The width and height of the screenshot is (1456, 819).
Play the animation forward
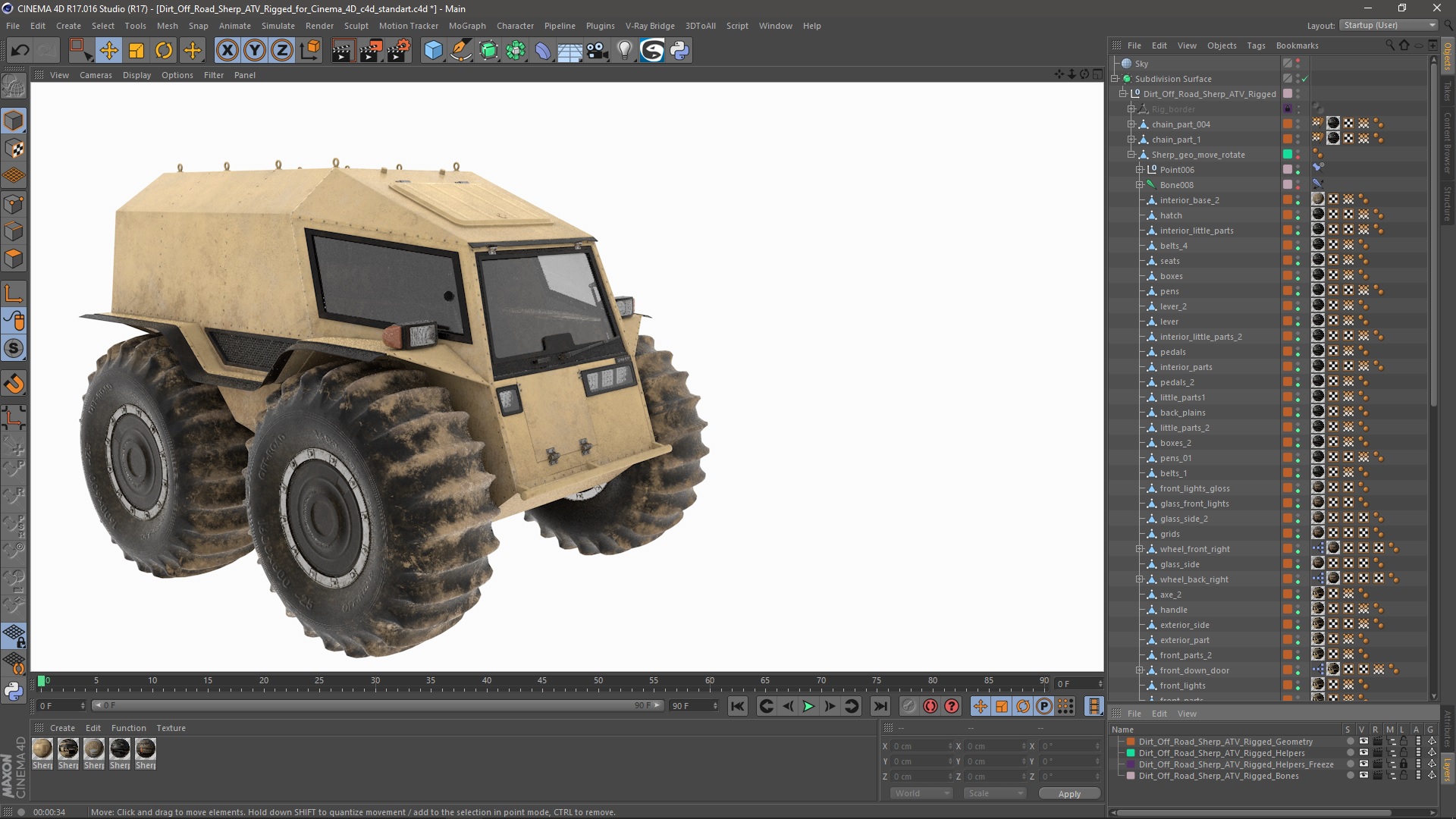click(808, 707)
